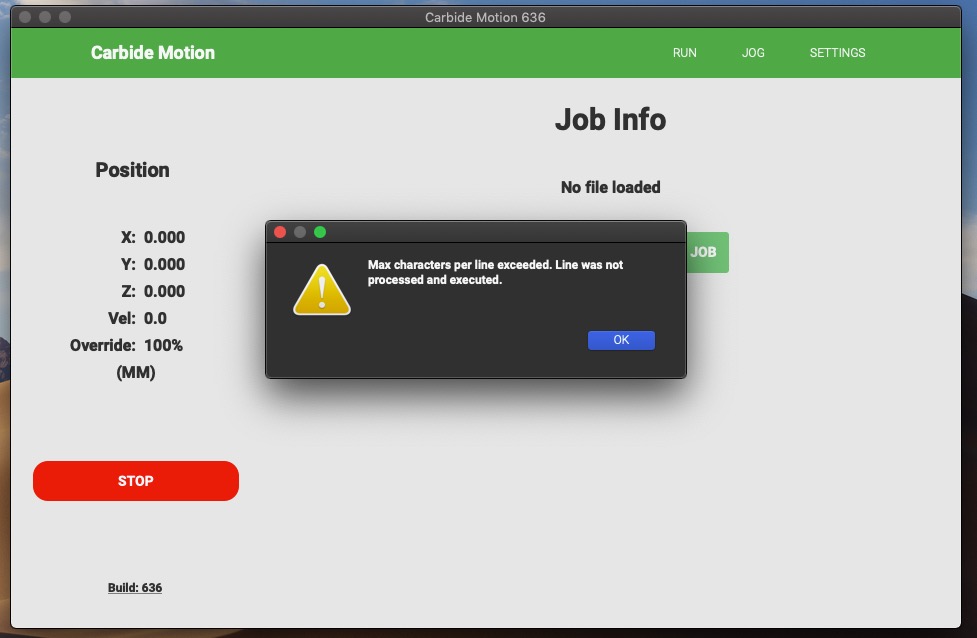Click the partially hidden green JOB button

point(707,252)
